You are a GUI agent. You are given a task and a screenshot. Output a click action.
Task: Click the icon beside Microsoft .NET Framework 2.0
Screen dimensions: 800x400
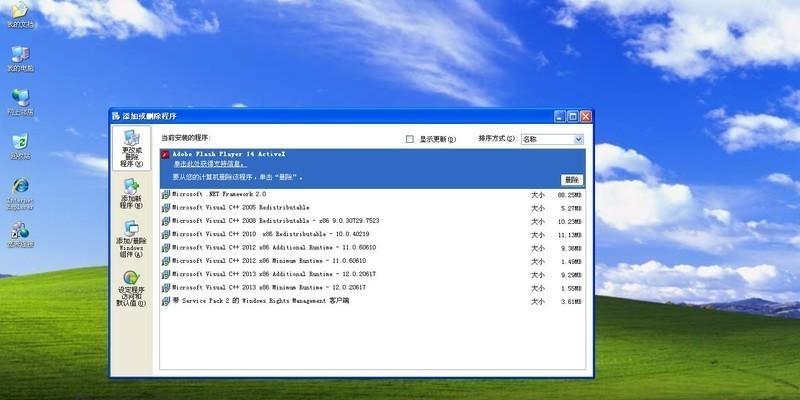point(165,194)
